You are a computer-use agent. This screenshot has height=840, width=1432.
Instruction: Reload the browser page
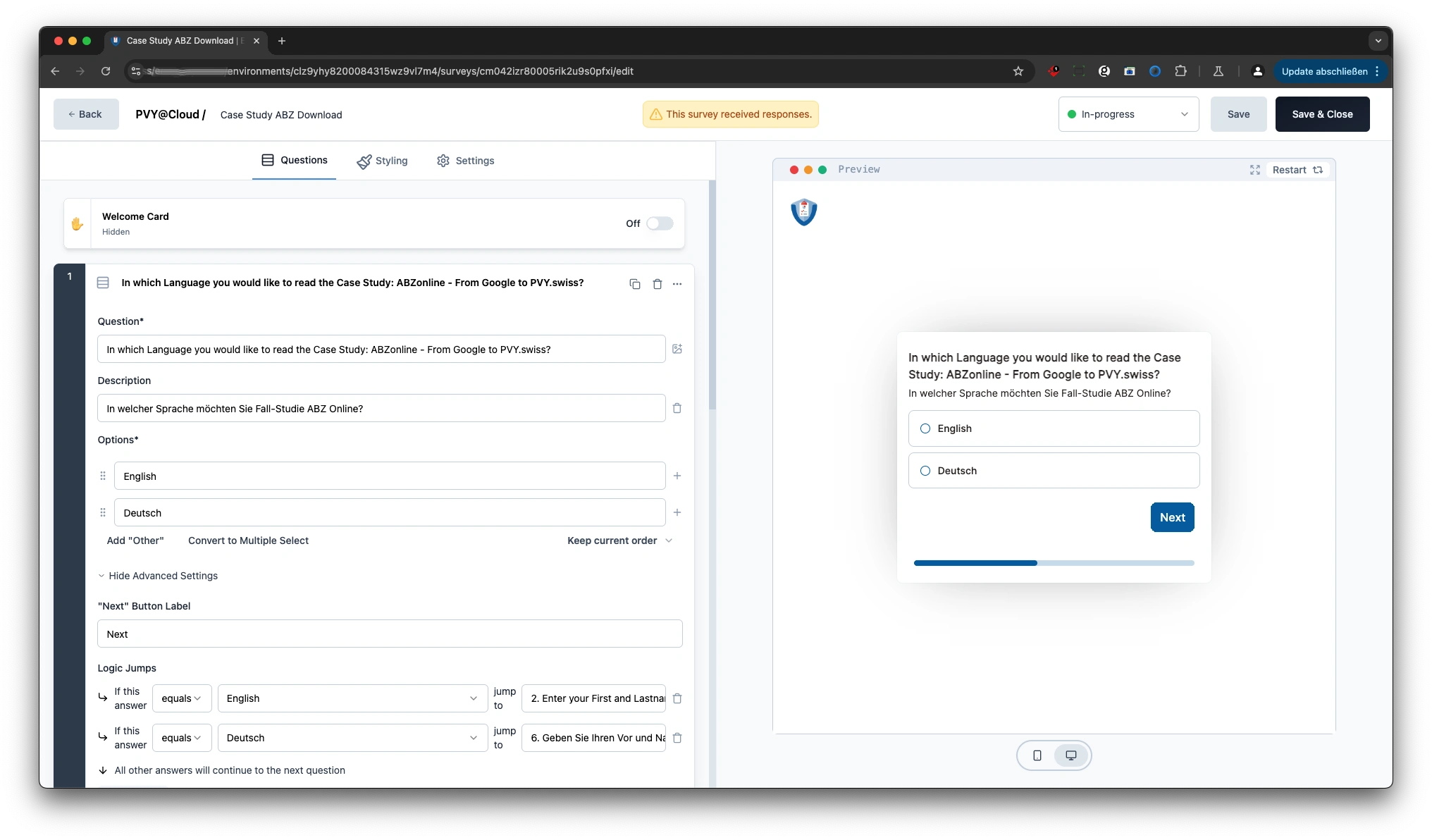106,71
